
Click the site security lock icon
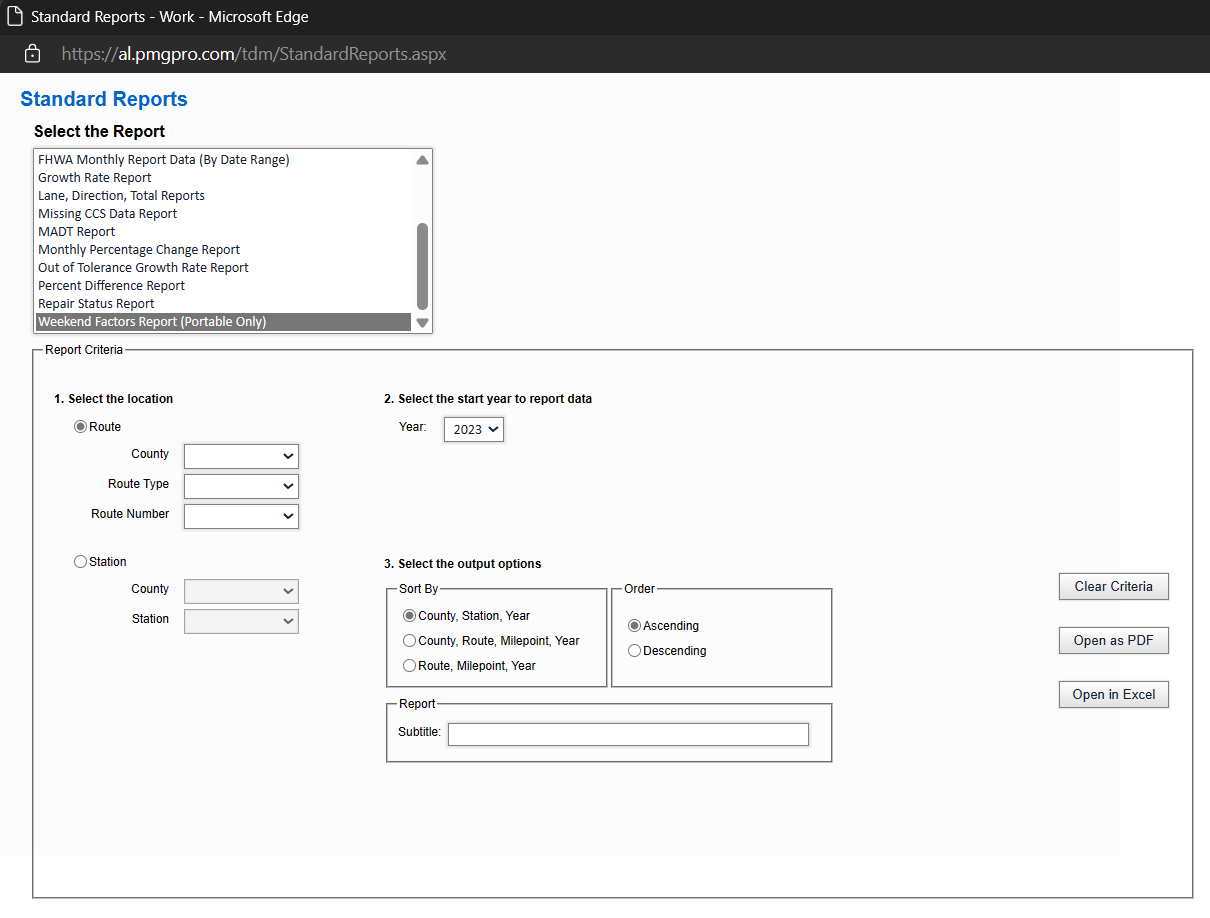(32, 54)
